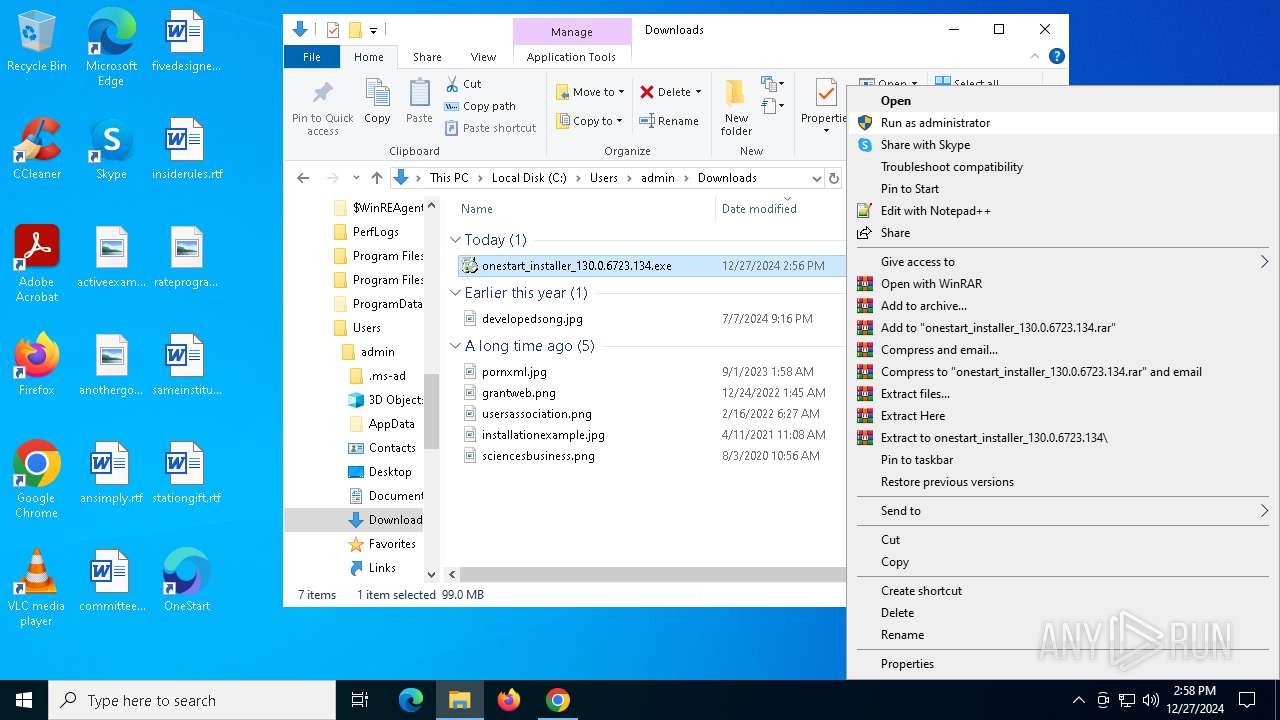Viewport: 1280px width, 720px height.
Task: Open the Copy to dropdown
Action: click(x=590, y=121)
